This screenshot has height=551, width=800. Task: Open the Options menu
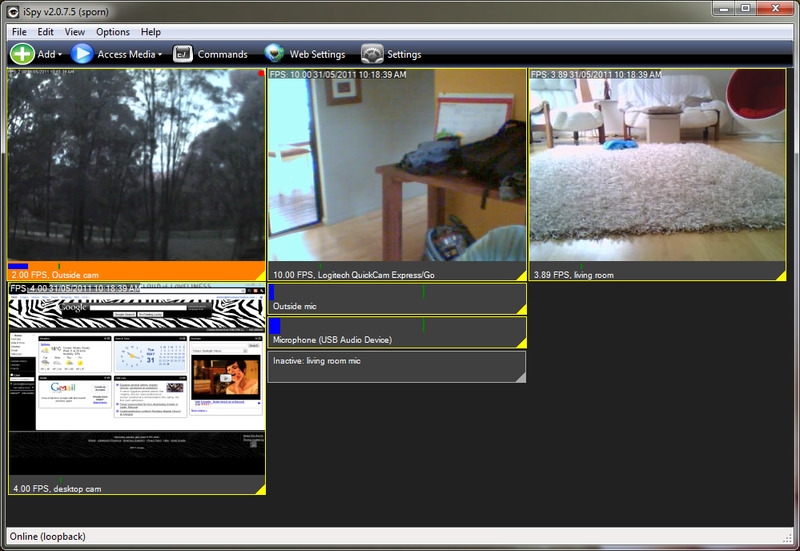point(113,32)
